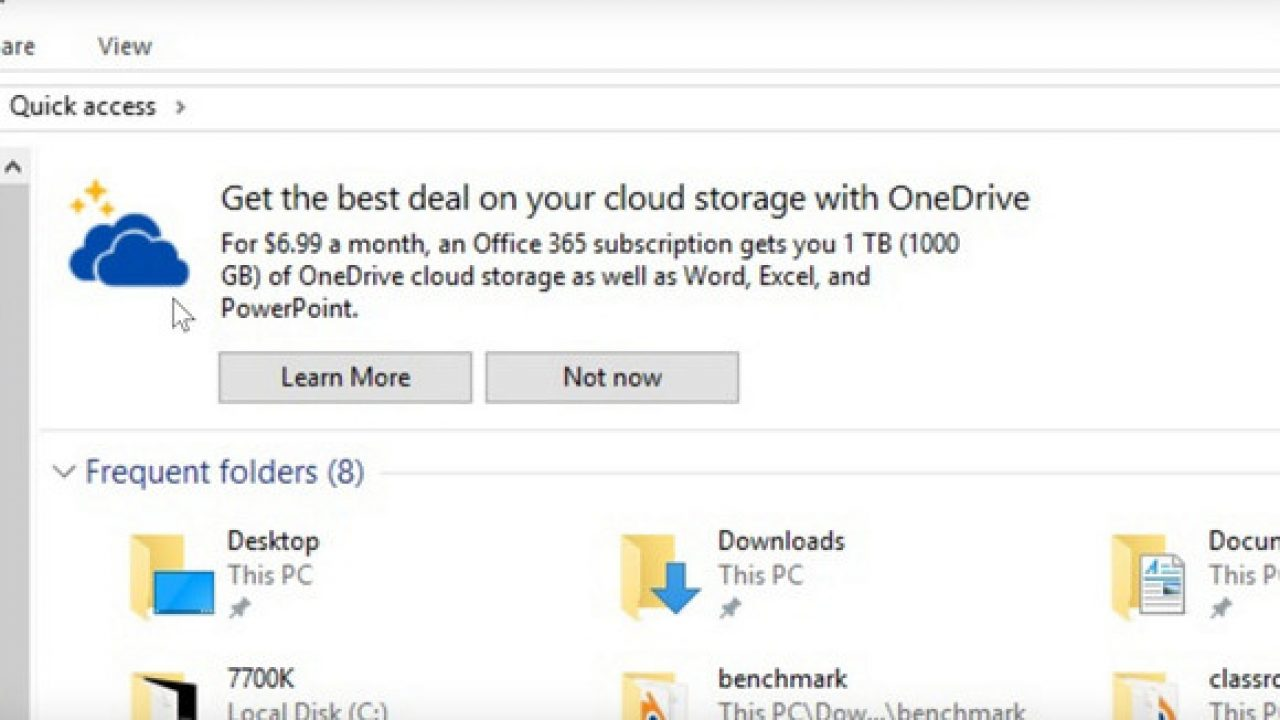This screenshot has height=720, width=1280.
Task: Click the pin icon under Desktop
Action: (239, 608)
